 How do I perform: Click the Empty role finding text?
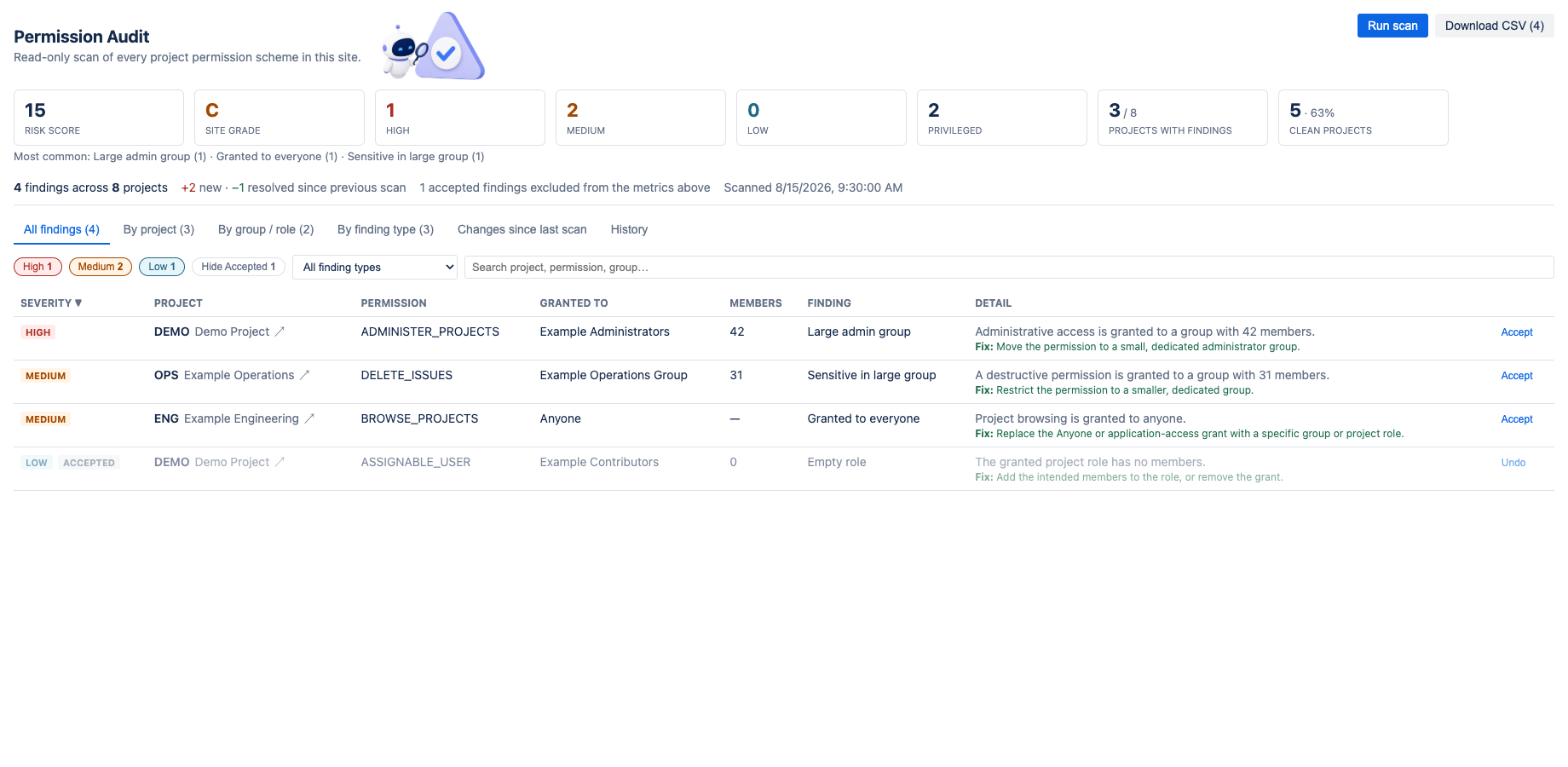click(x=836, y=462)
